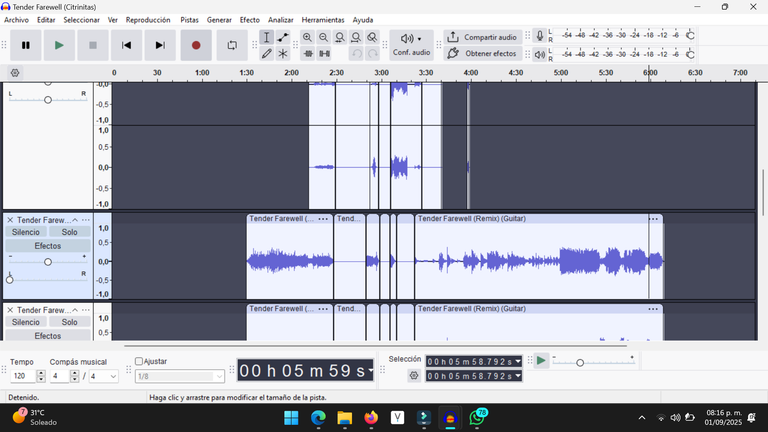768x432 pixels.
Task: Open the Seleccionar menu
Action: [81, 20]
